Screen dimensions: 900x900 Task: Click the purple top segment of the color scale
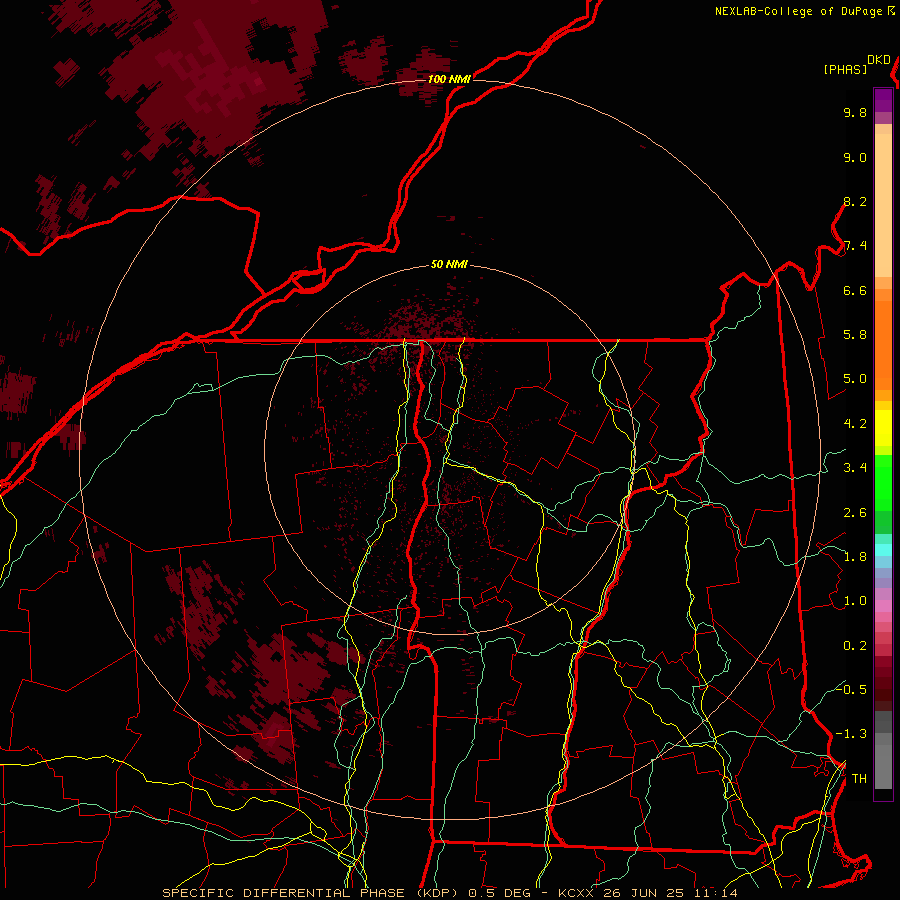coord(883,100)
